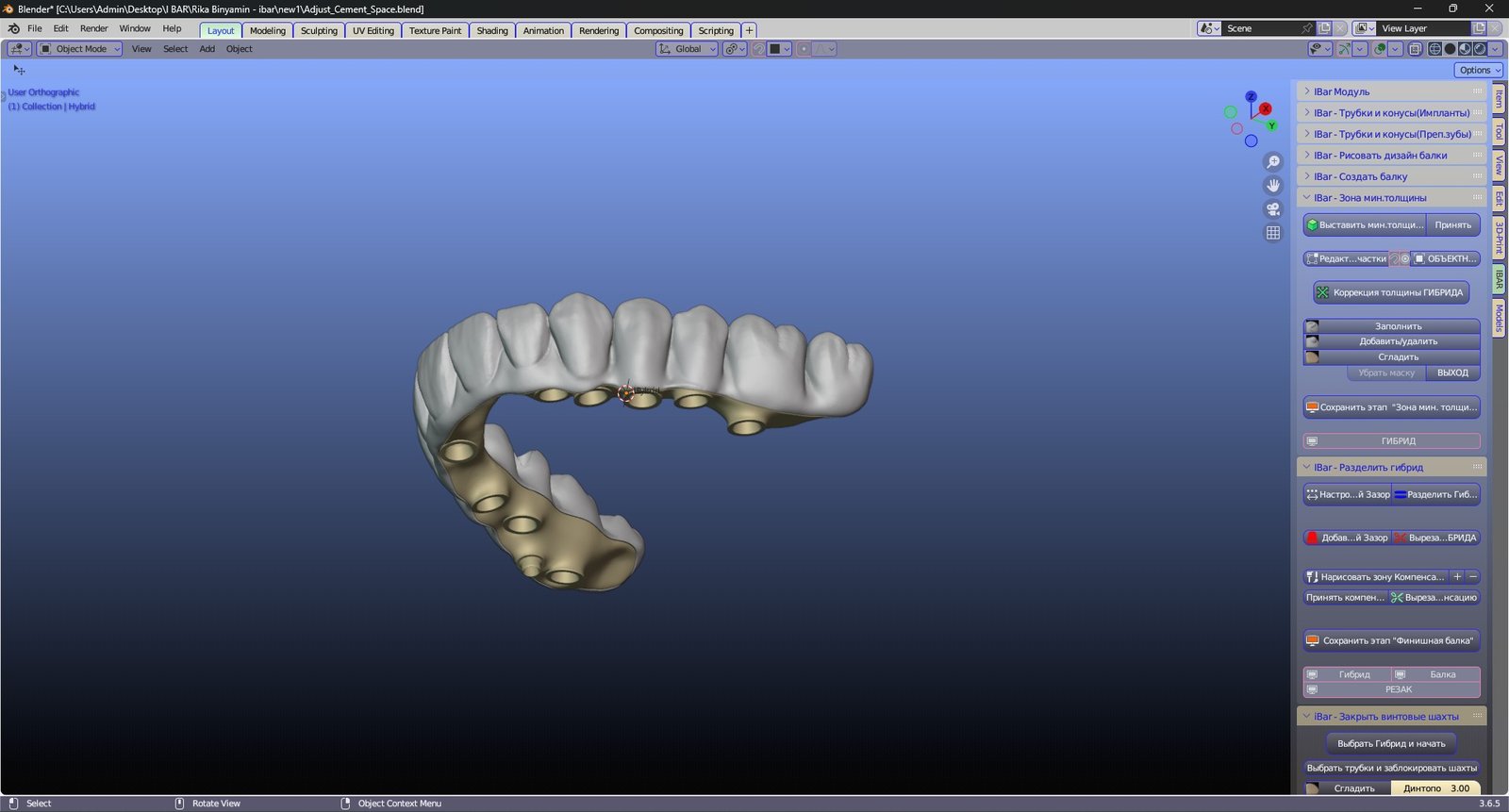Open the Object Mode dropdown
Image resolution: width=1509 pixels, height=812 pixels.
[79, 49]
